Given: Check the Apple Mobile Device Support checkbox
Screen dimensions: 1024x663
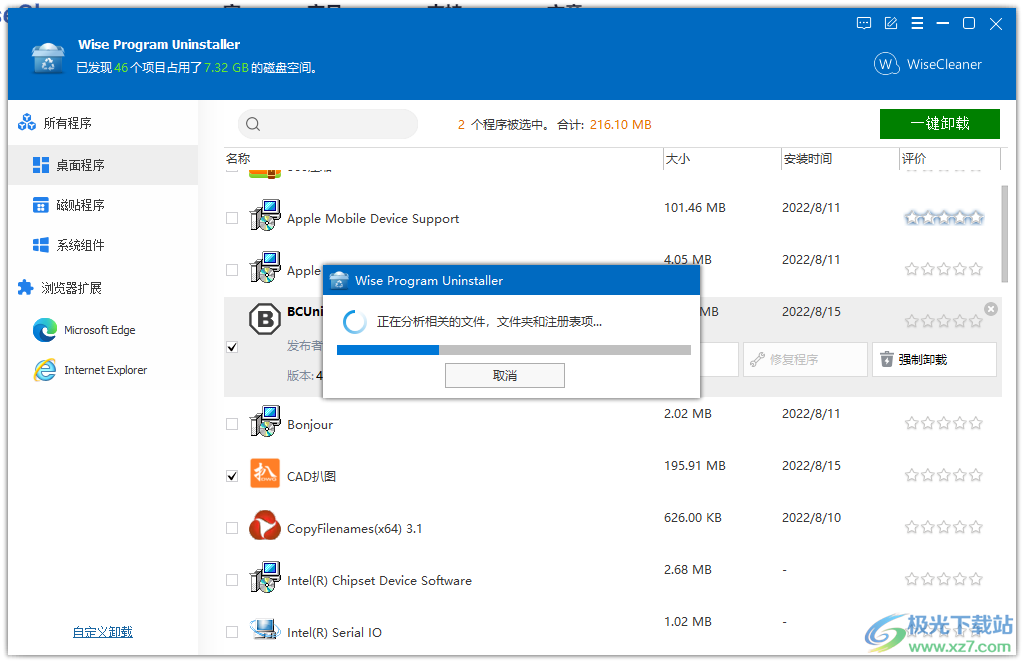Looking at the screenshot, I should coord(231,218).
